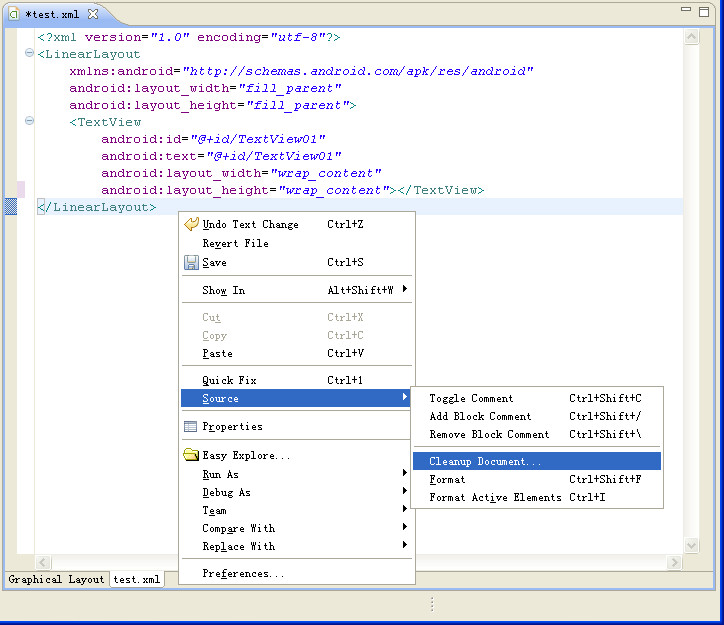Choose Toggle Comment menu entry
This screenshot has width=724, height=625.
click(x=471, y=398)
